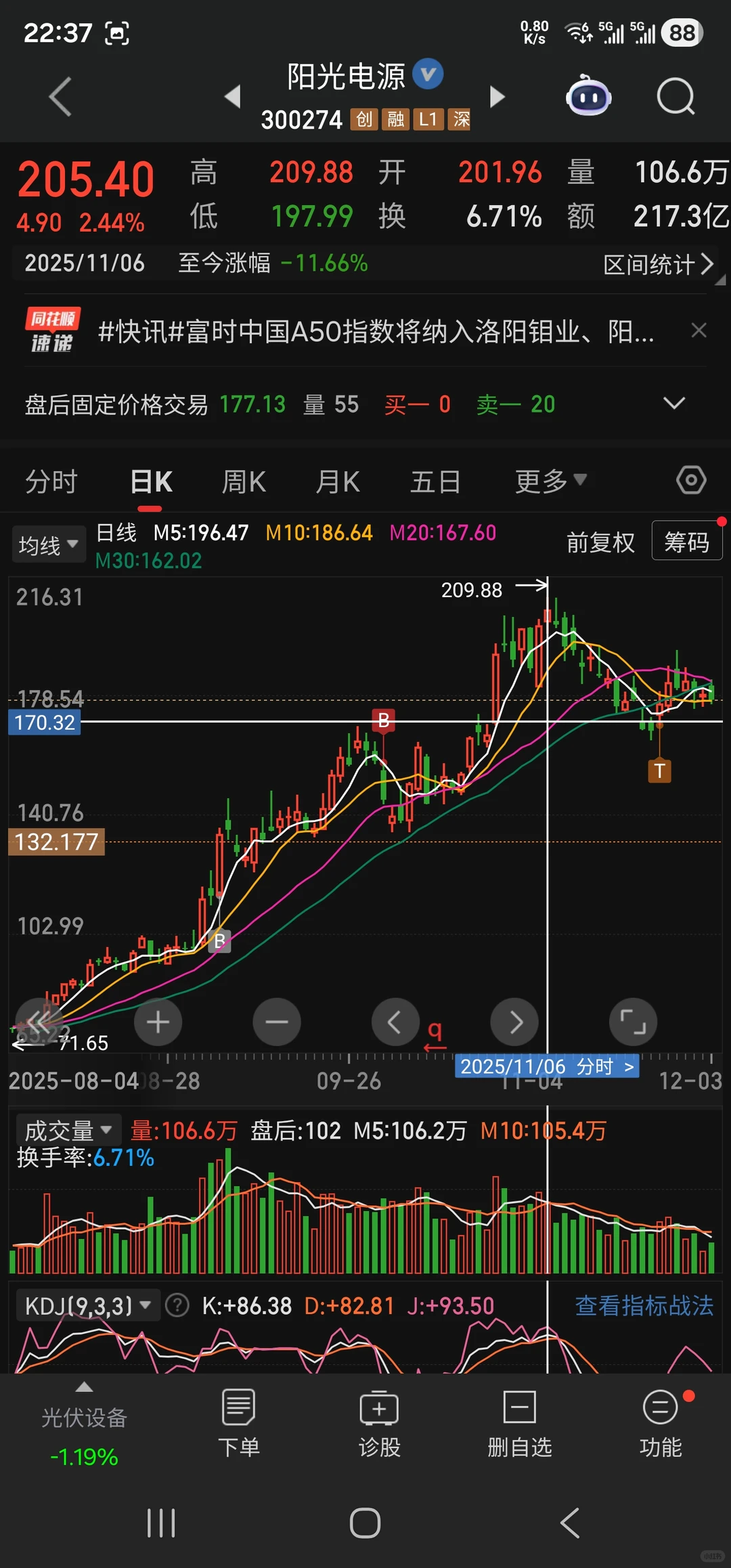Open chart settings hexagon icon
Screen dimensions: 731x1568
click(x=691, y=481)
